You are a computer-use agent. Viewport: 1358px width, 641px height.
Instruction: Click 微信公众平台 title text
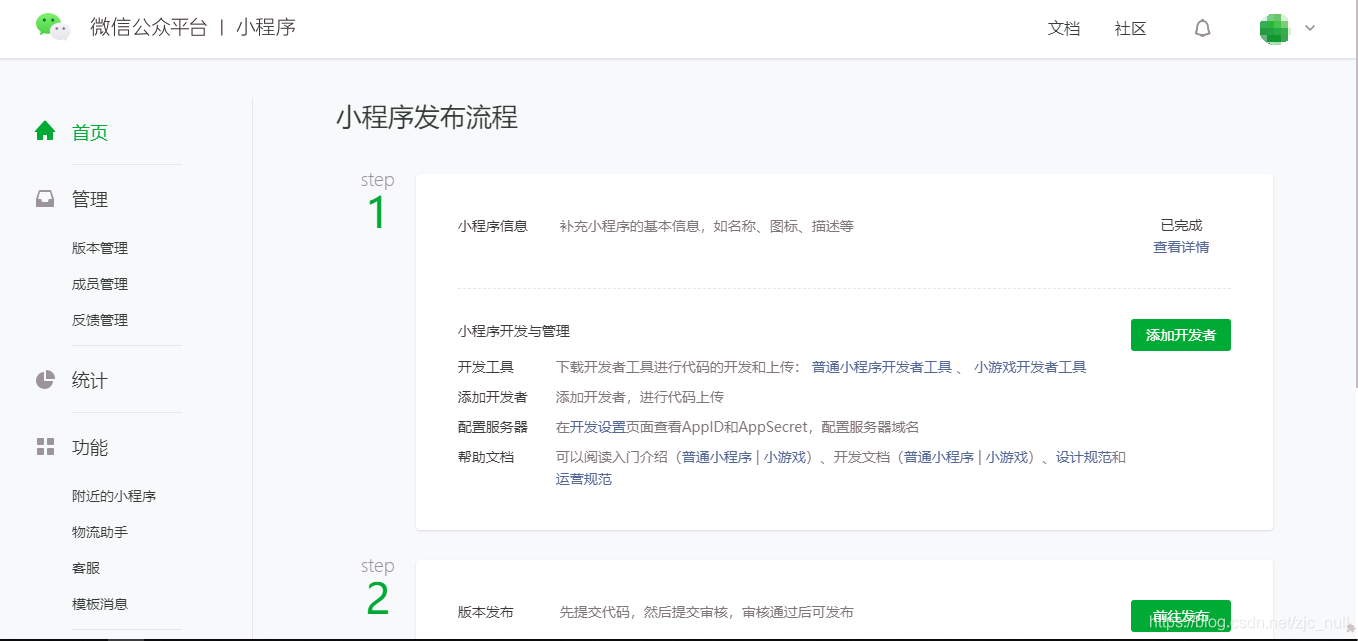[x=148, y=28]
